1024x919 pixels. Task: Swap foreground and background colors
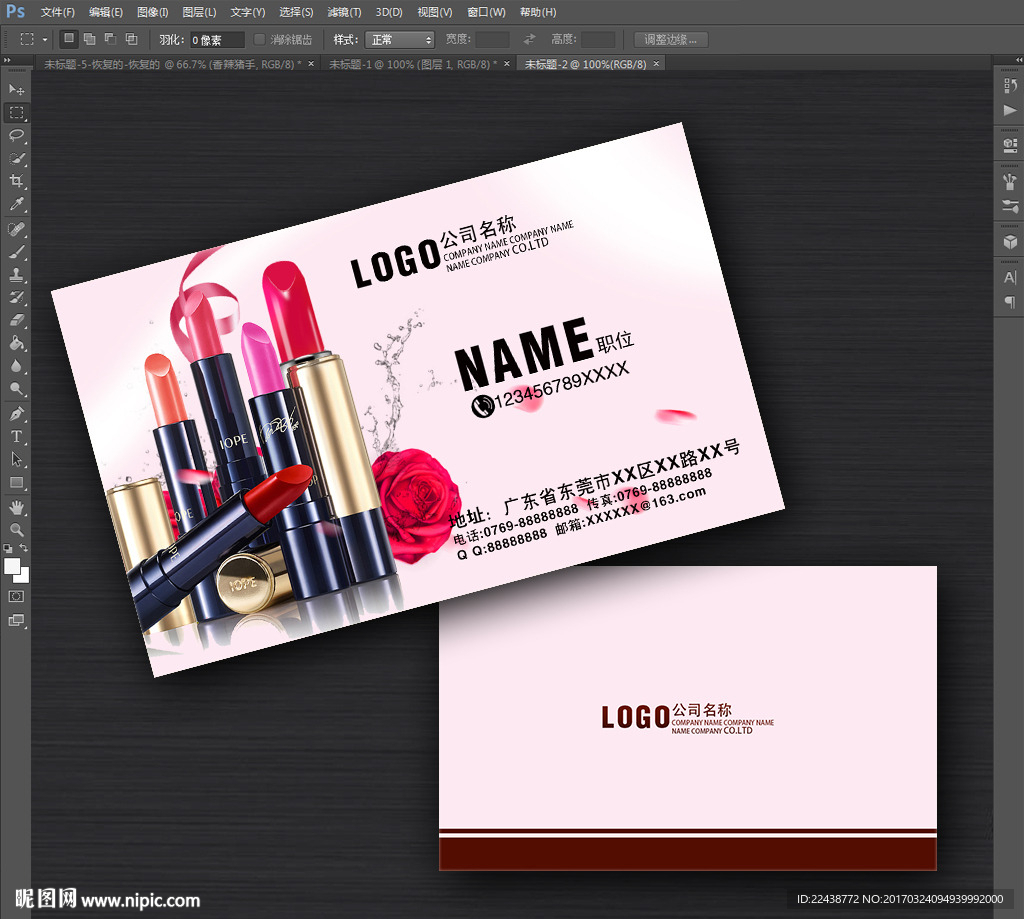(x=24, y=548)
